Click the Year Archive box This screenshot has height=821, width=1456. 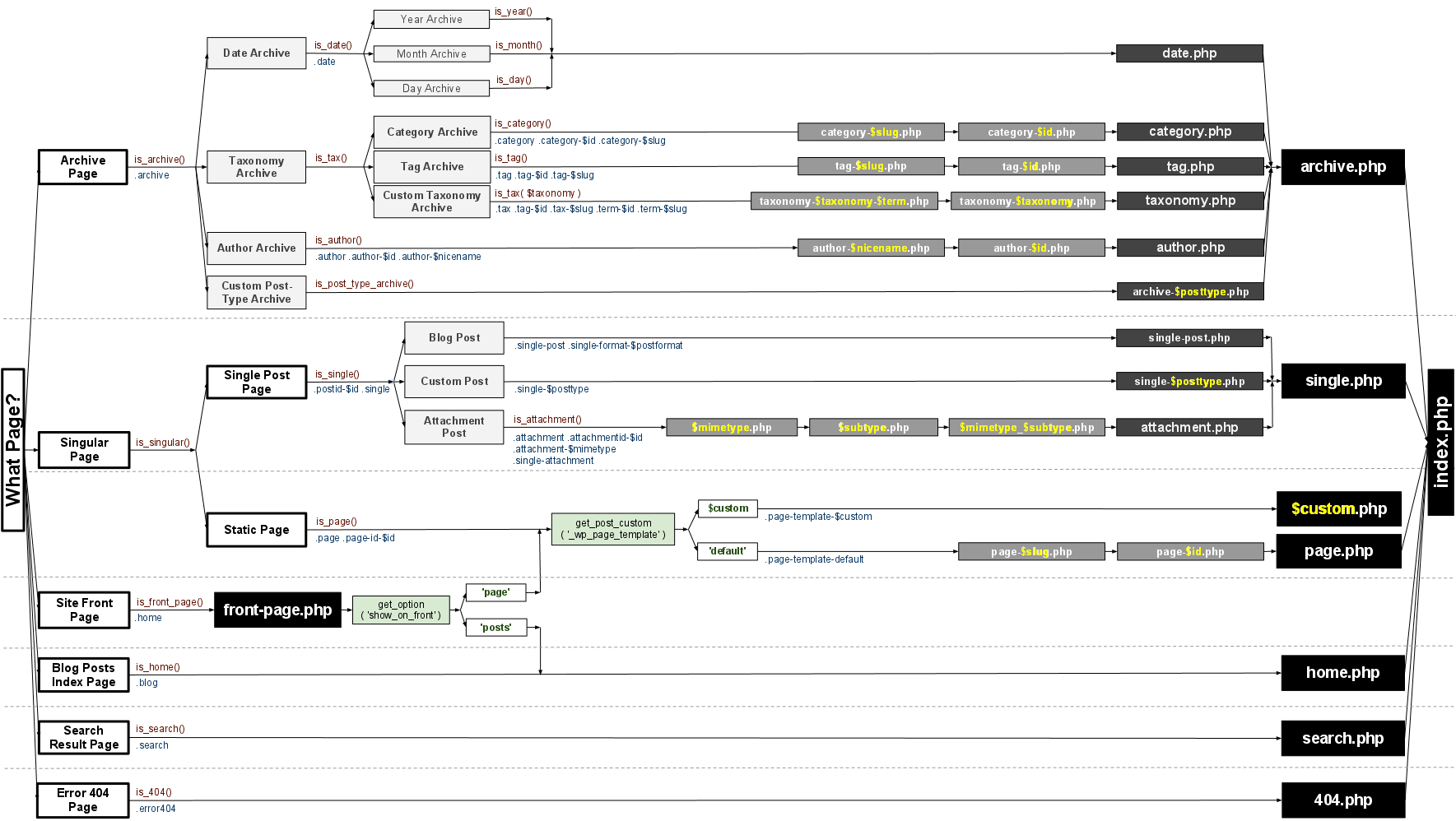[x=431, y=19]
